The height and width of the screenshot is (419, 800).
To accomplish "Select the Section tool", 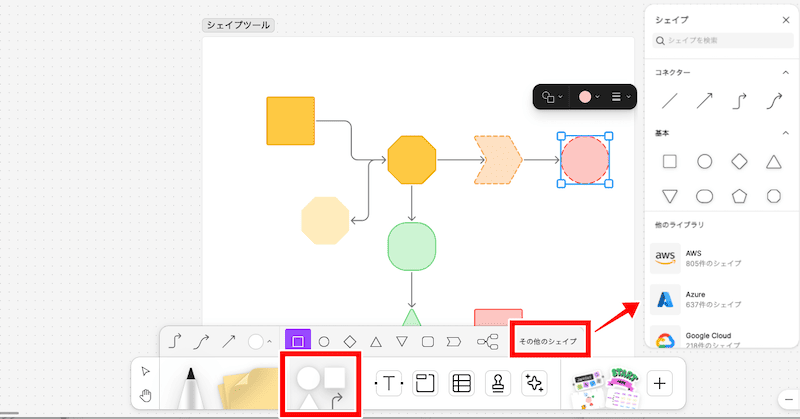I will [423, 383].
